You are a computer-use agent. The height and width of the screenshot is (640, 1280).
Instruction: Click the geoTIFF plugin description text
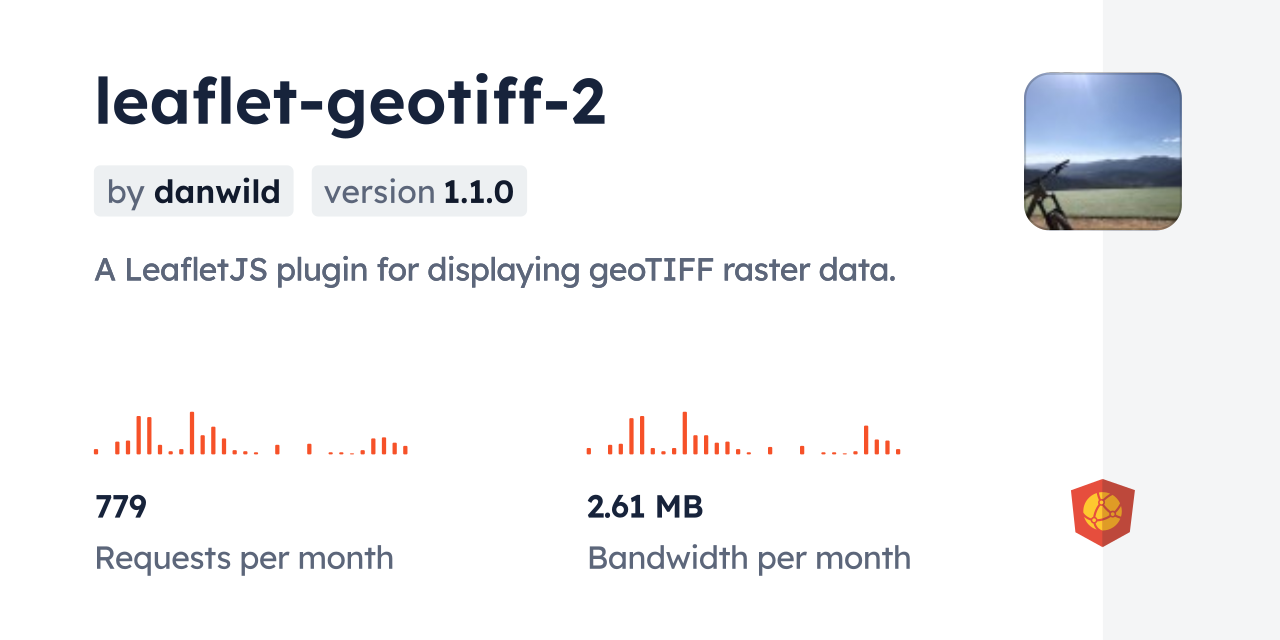pyautogui.click(x=495, y=269)
